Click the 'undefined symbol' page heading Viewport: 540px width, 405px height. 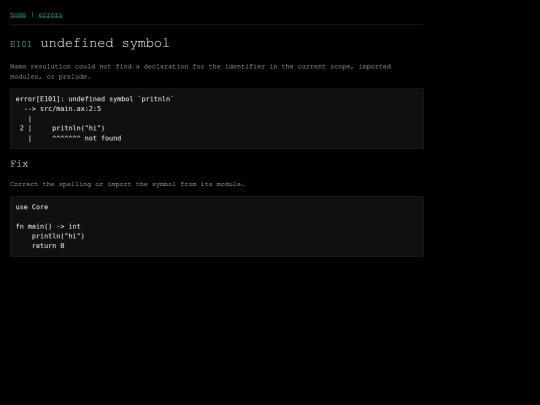[x=105, y=43]
